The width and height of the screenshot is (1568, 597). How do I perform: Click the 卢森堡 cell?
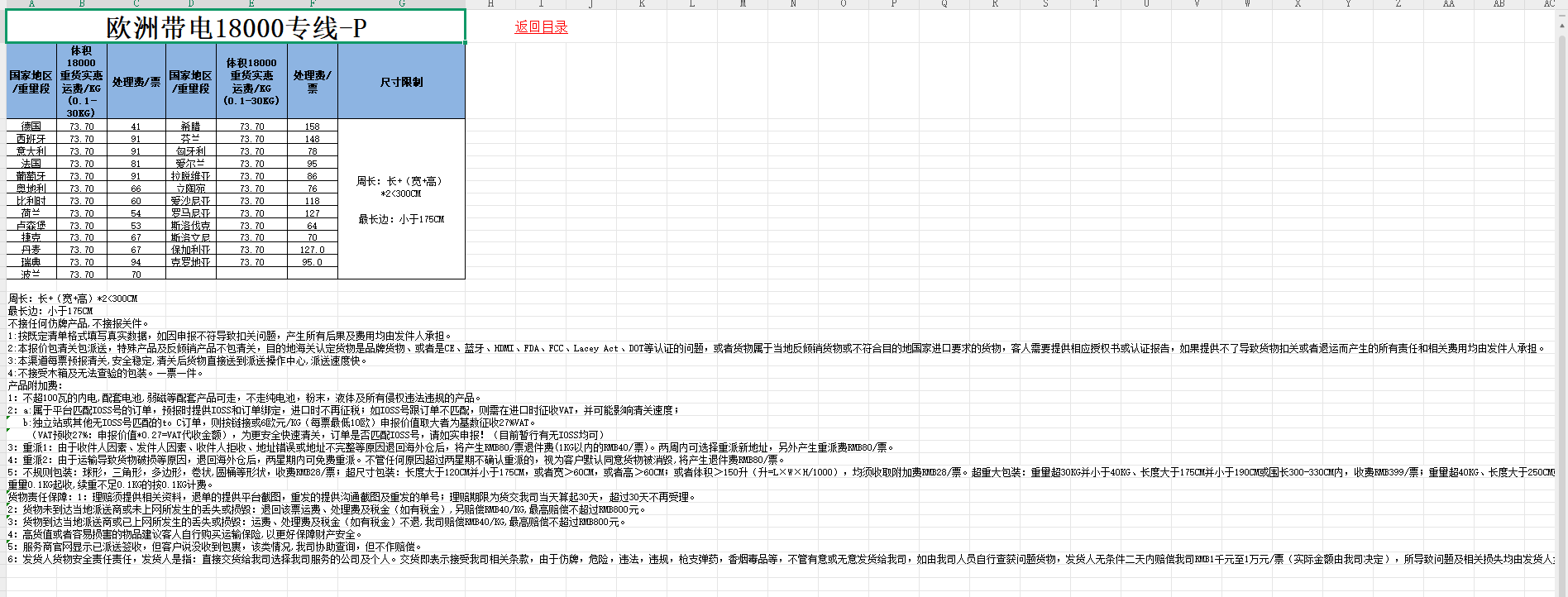point(31,225)
